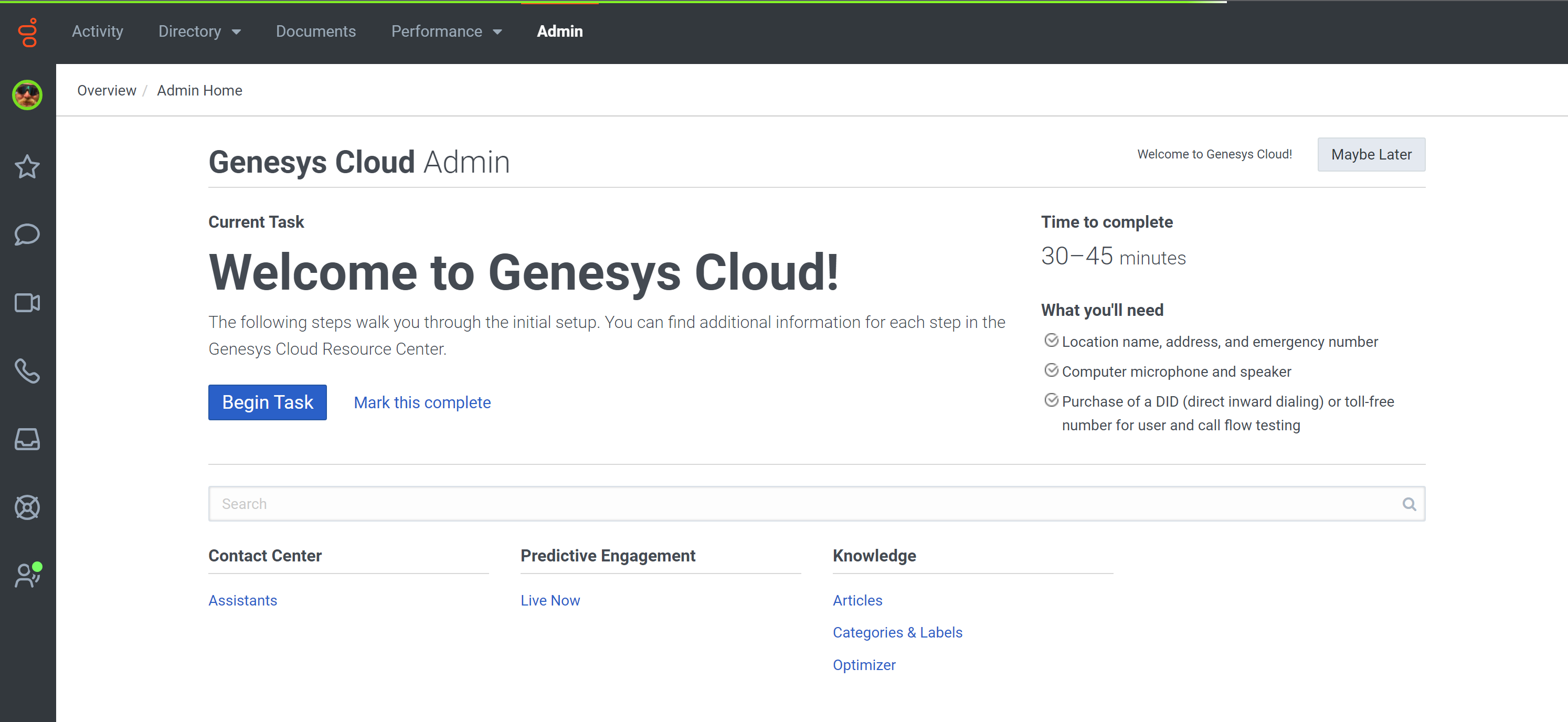Focus the admin Search input field
Viewport: 1568px width, 722px height.
[x=791, y=504]
